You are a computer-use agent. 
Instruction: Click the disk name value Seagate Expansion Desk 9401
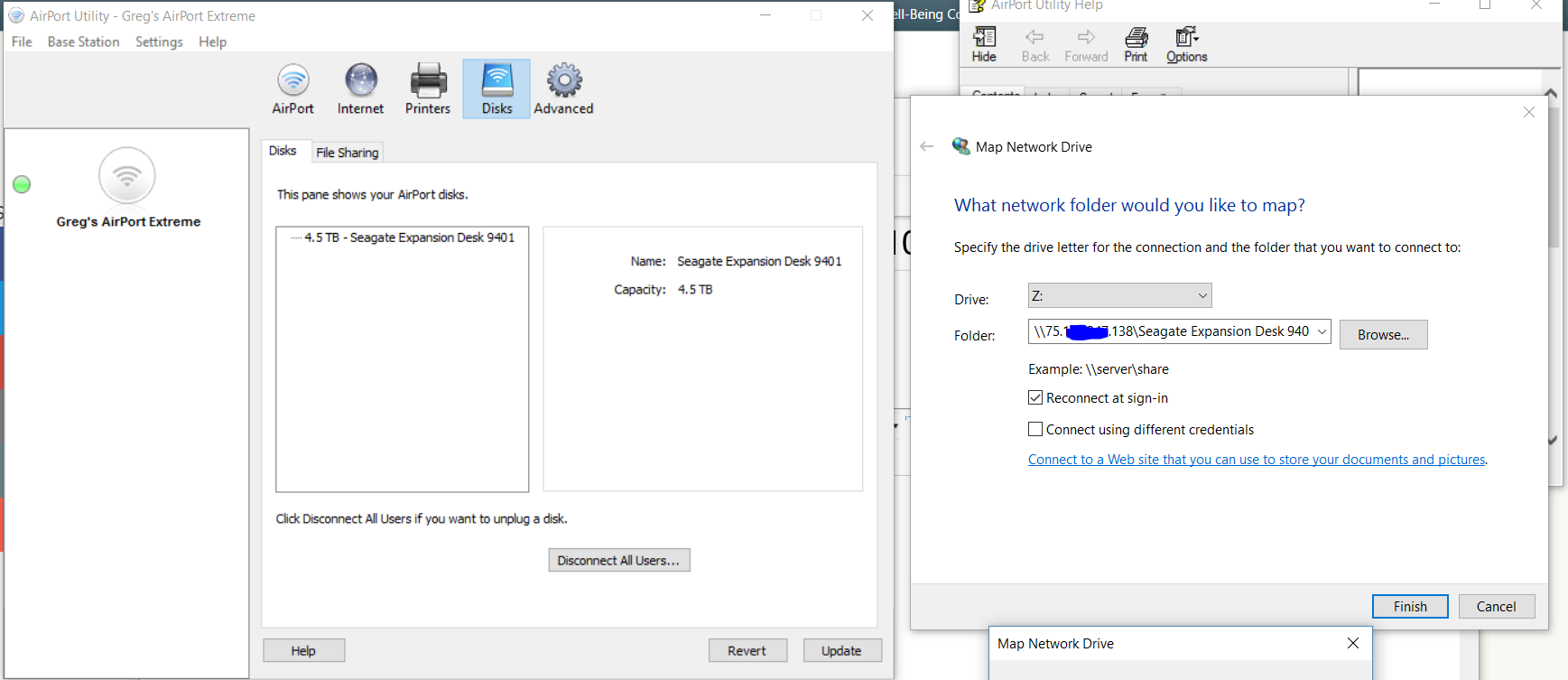[x=759, y=261]
